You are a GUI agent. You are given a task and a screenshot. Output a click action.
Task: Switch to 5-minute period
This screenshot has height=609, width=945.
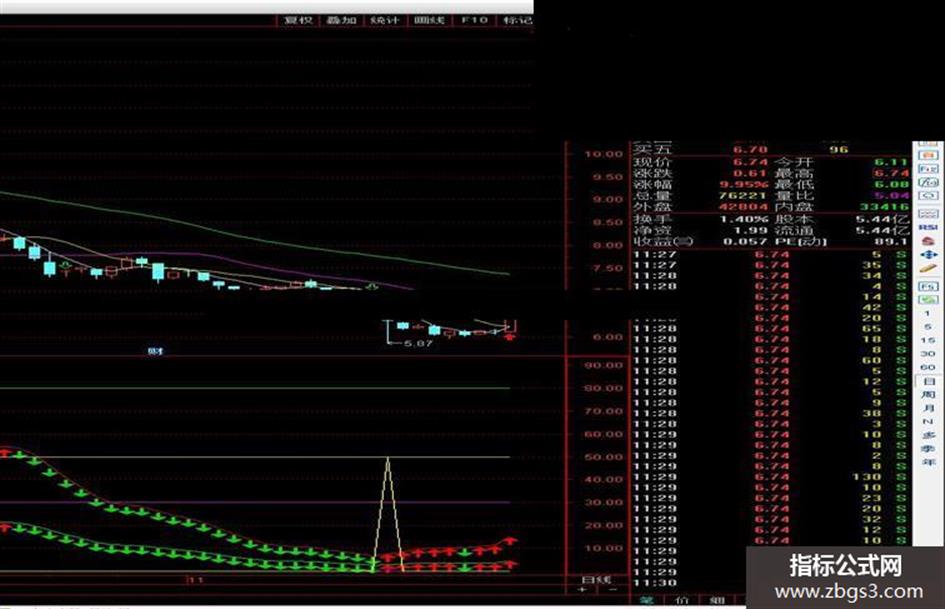[928, 327]
